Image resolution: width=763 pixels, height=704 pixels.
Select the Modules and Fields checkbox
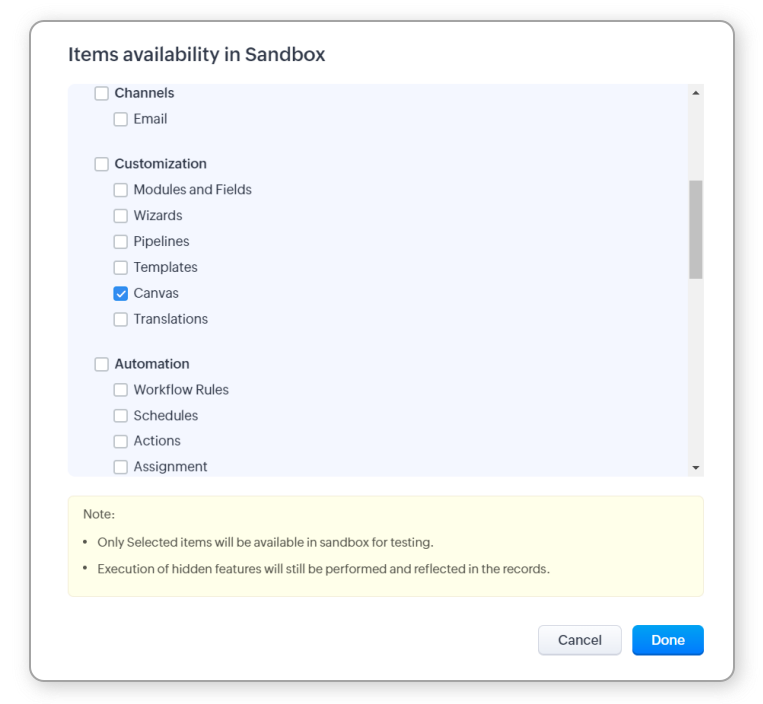tap(120, 190)
